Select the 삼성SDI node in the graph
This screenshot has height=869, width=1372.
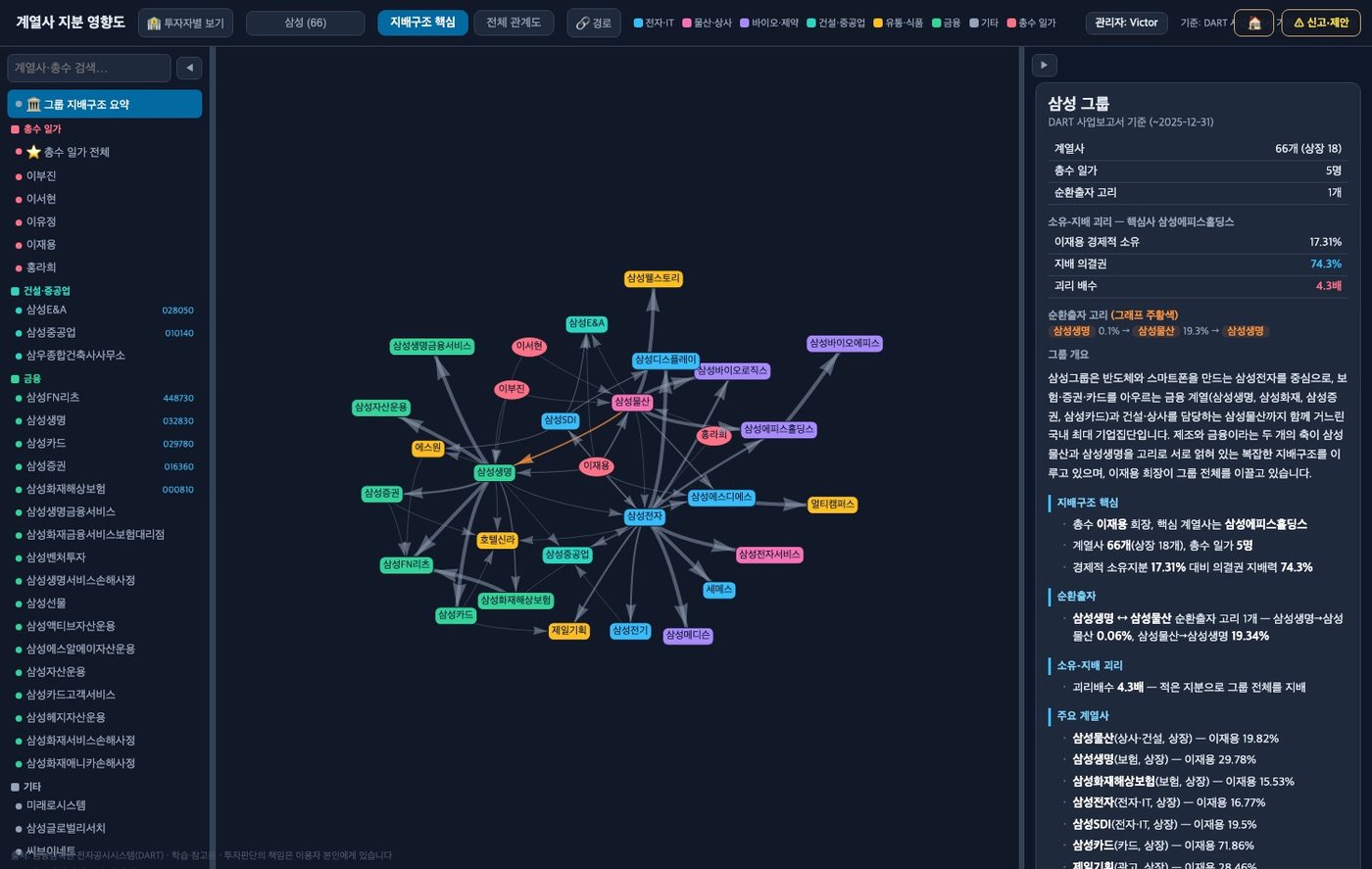[x=560, y=420]
